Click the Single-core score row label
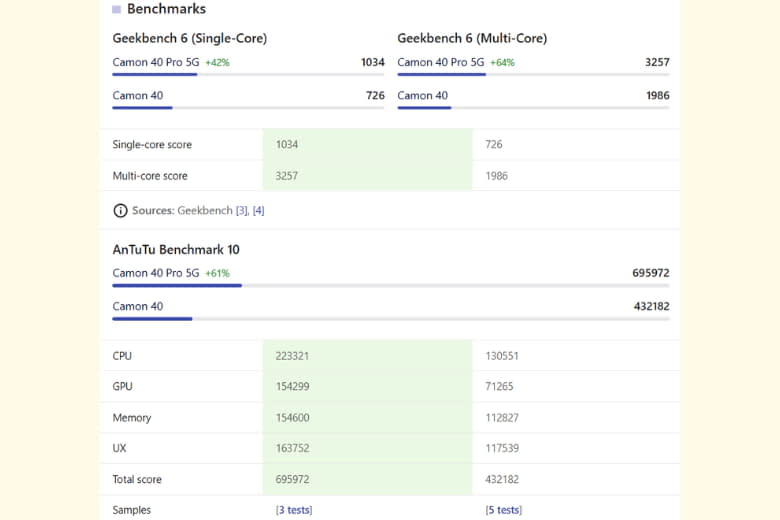780x520 pixels. [152, 145]
